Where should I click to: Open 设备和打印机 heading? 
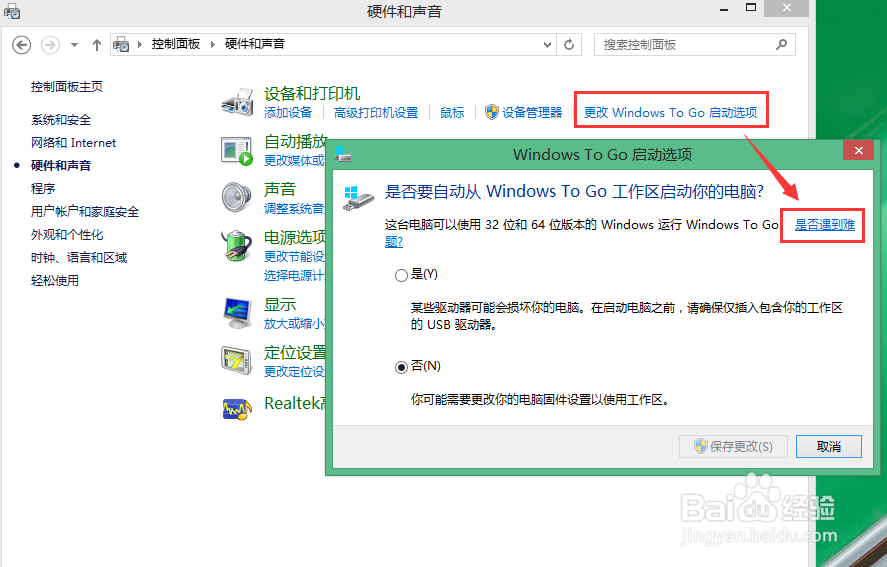[312, 93]
